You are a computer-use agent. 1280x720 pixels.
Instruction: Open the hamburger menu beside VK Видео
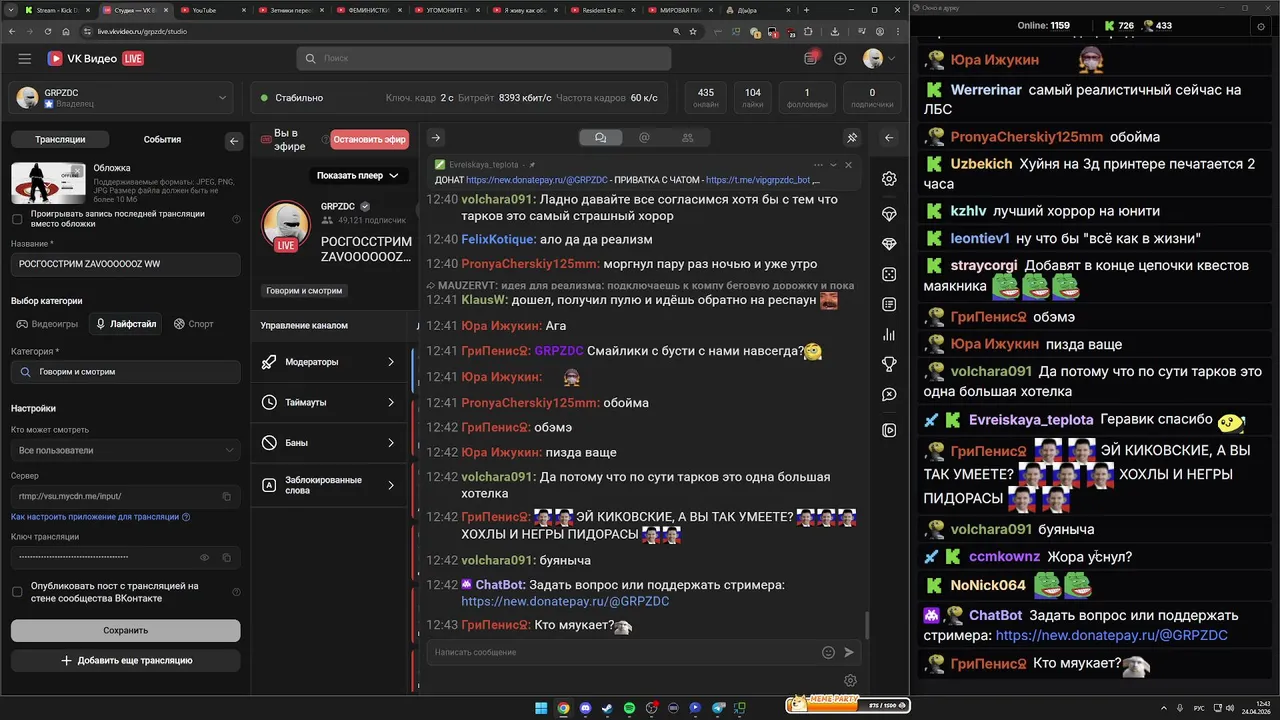[x=24, y=59]
